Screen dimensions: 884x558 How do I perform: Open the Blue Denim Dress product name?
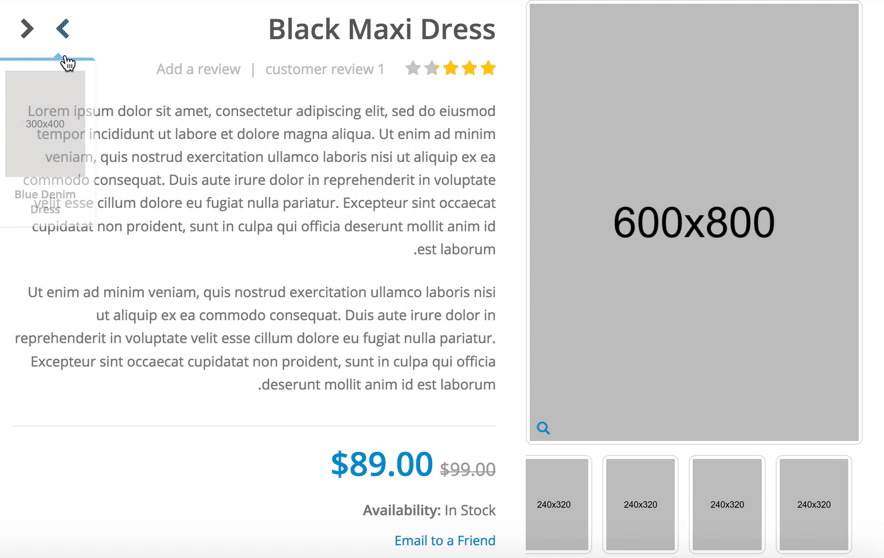pyautogui.click(x=45, y=202)
